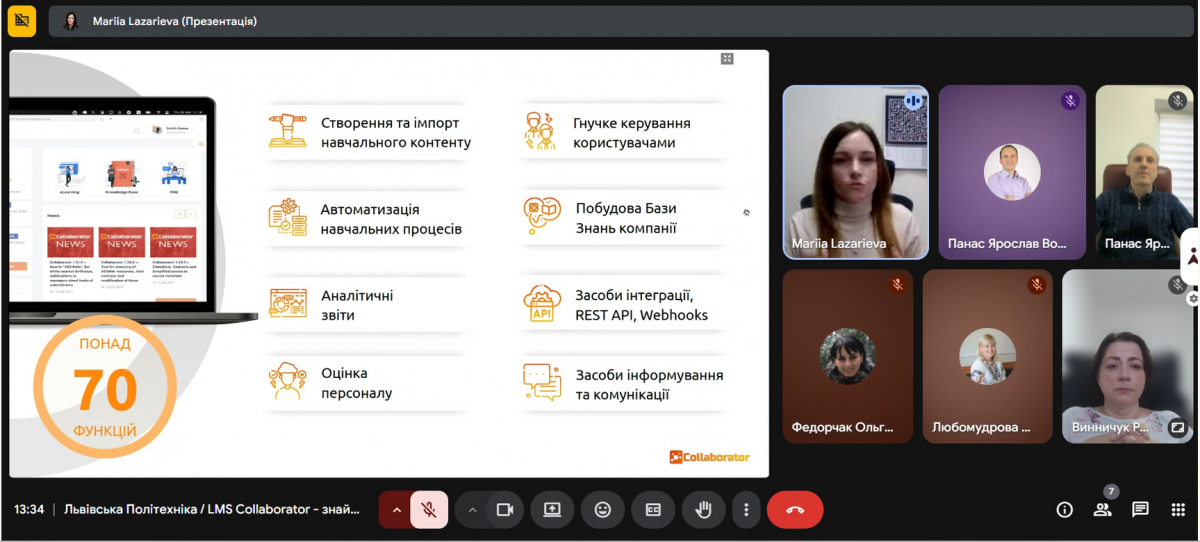Open the small settings gear on right edge

coord(1193,298)
